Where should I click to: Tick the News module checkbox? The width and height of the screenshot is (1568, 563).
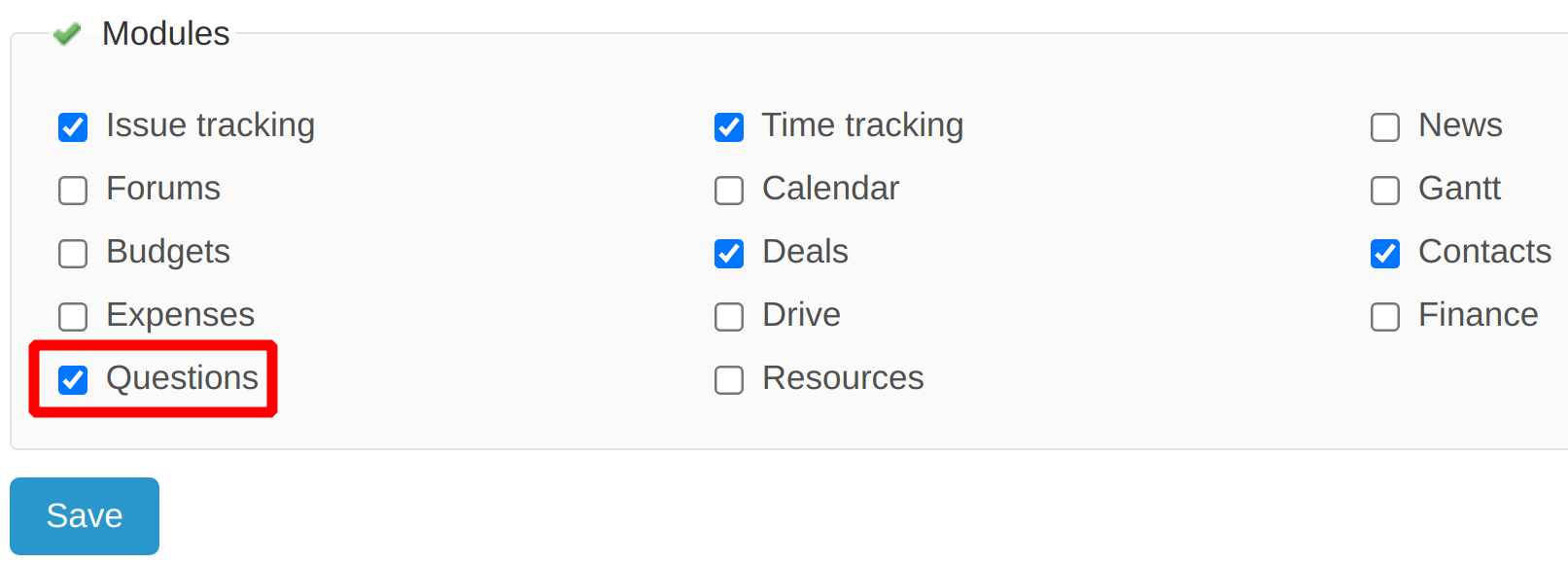[x=1385, y=127]
